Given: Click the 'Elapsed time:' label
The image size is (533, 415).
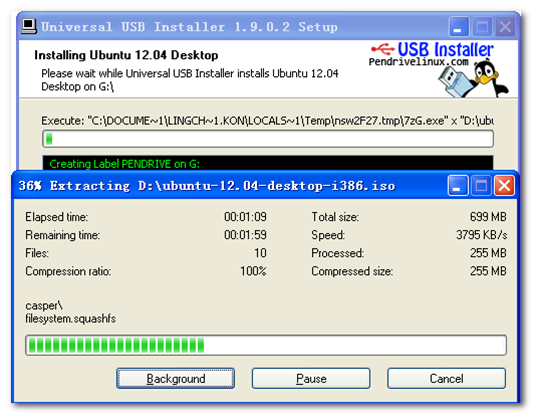Looking at the screenshot, I should (x=56, y=217).
